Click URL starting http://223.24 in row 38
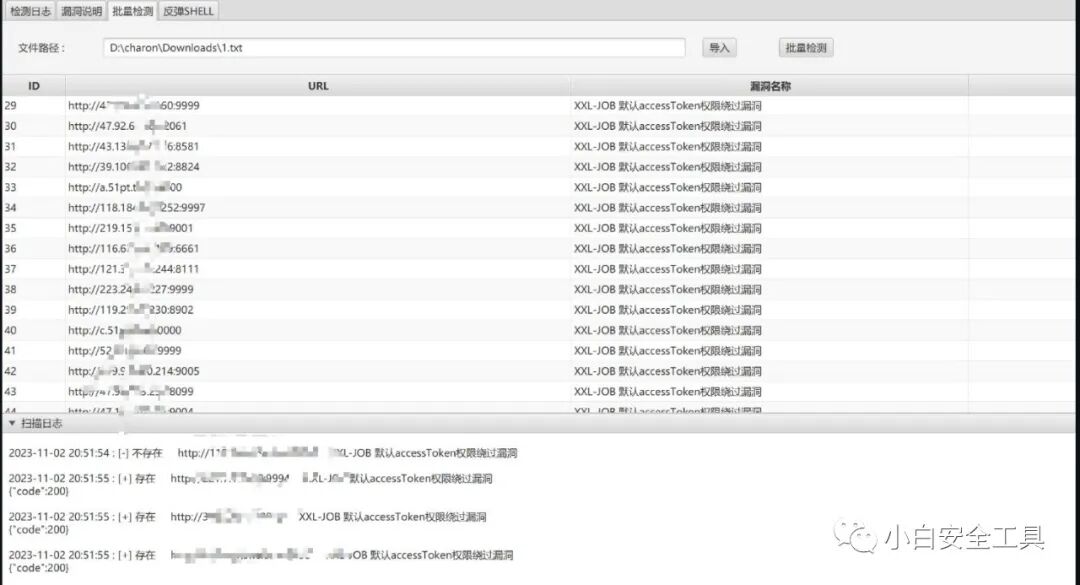The width and height of the screenshot is (1080, 585). [x=130, y=289]
